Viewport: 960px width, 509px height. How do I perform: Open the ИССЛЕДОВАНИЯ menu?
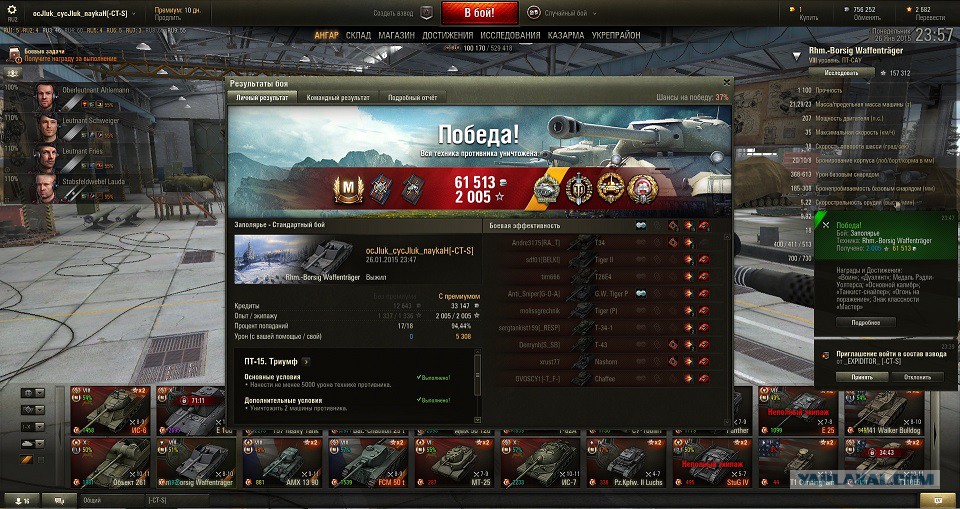(x=510, y=36)
